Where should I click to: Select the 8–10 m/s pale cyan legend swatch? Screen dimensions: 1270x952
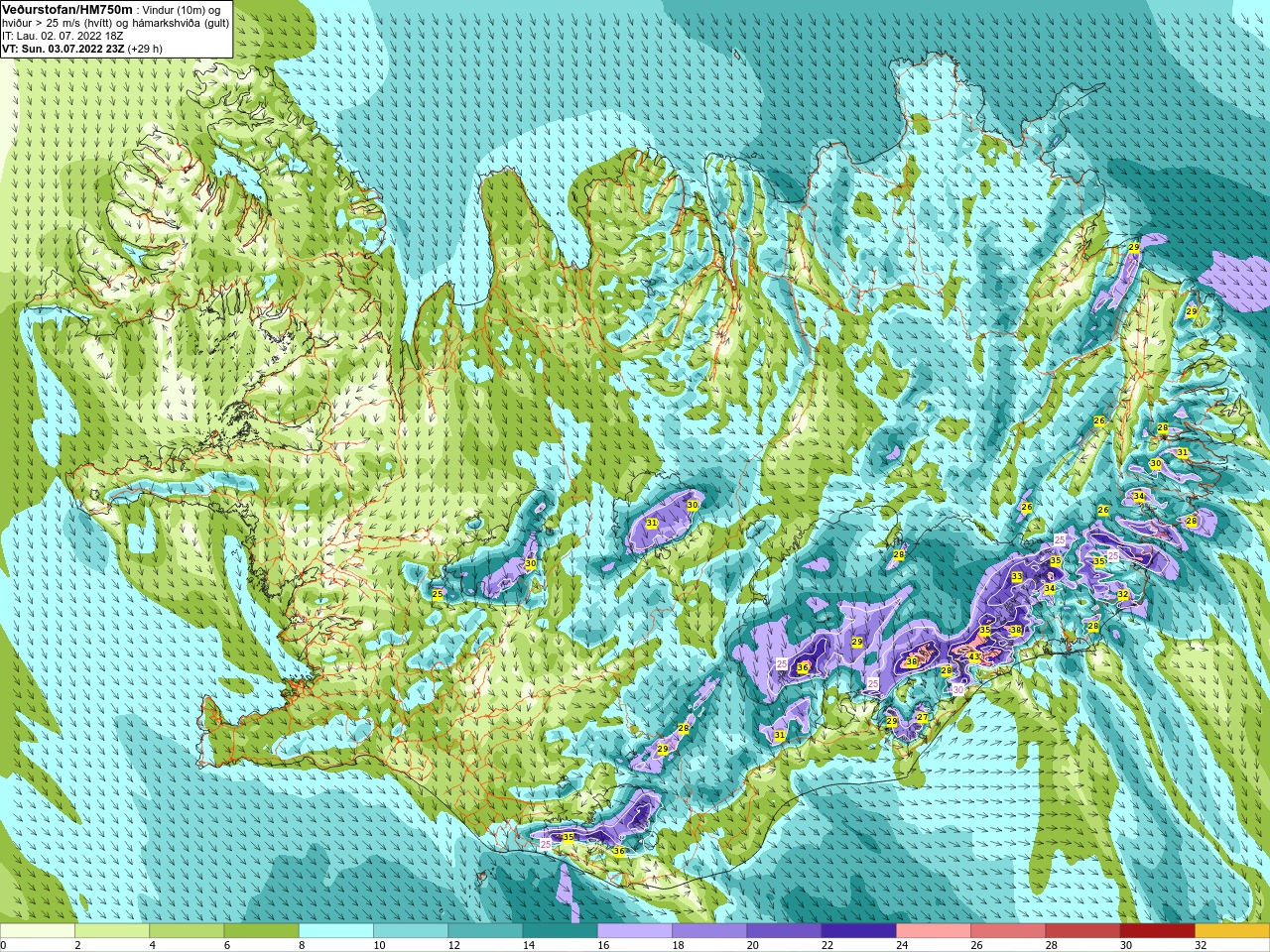click(x=336, y=931)
